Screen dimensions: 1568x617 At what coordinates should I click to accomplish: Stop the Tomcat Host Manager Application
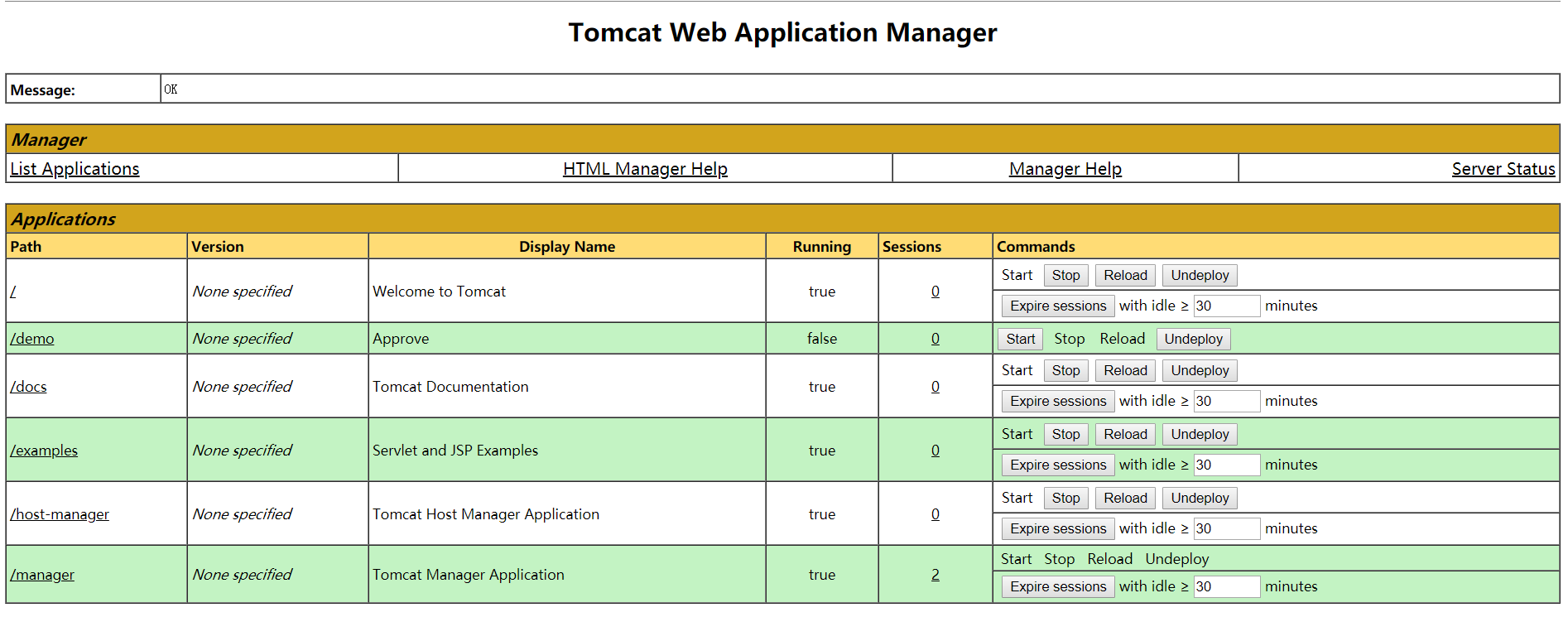coord(1065,499)
